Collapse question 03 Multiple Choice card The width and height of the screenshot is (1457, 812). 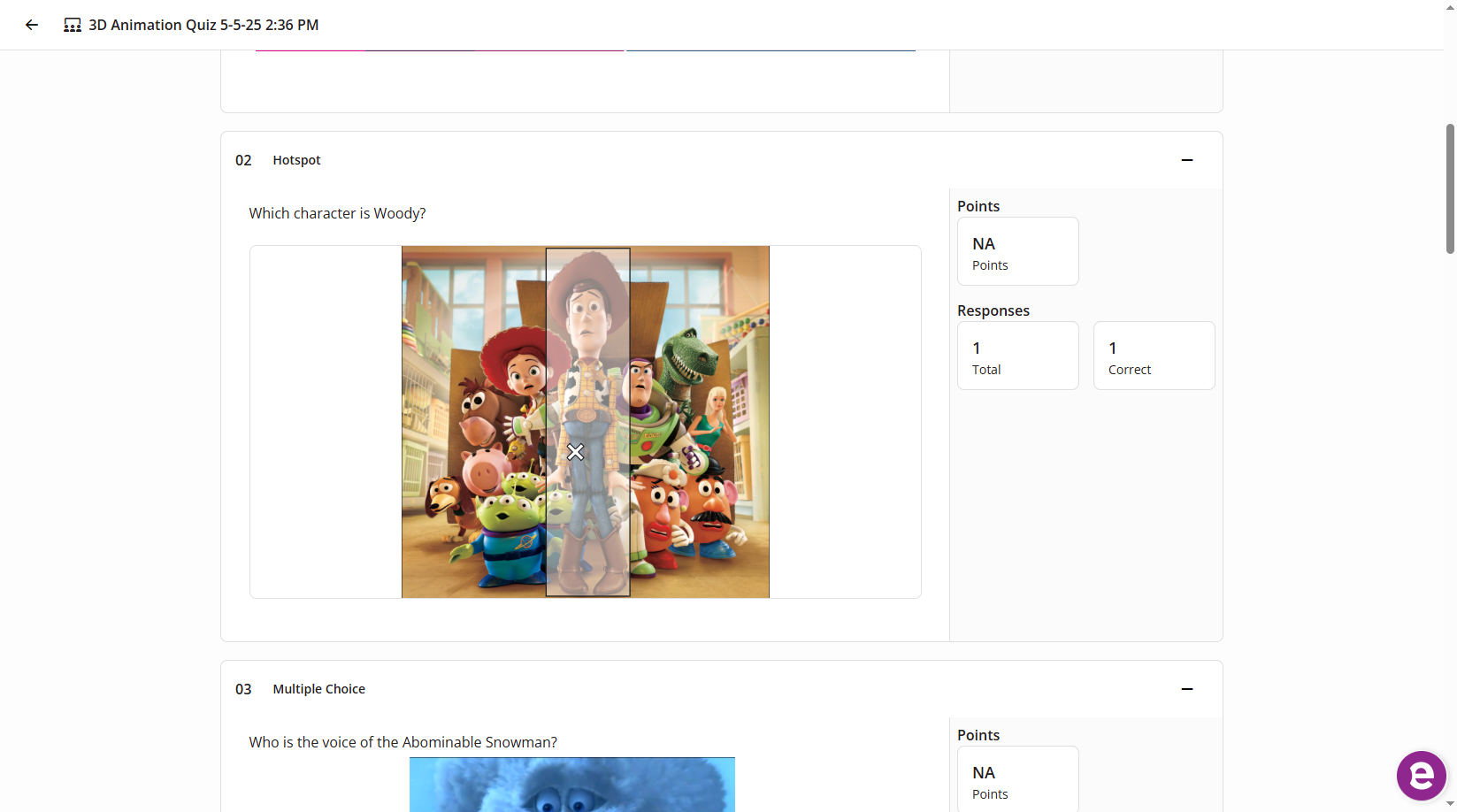[1187, 689]
